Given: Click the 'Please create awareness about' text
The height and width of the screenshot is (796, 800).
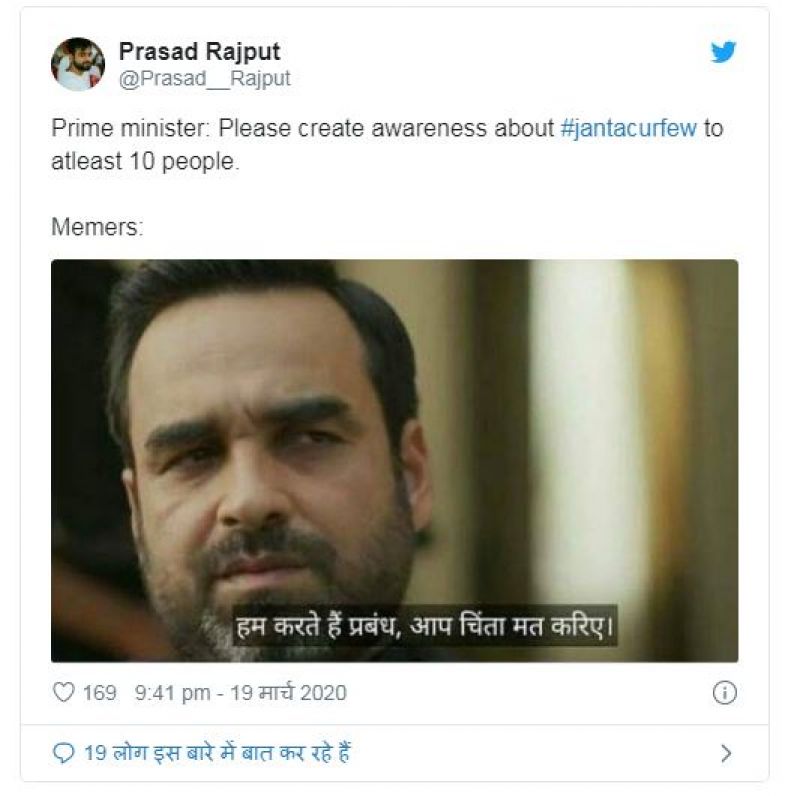Looking at the screenshot, I should point(386,129).
